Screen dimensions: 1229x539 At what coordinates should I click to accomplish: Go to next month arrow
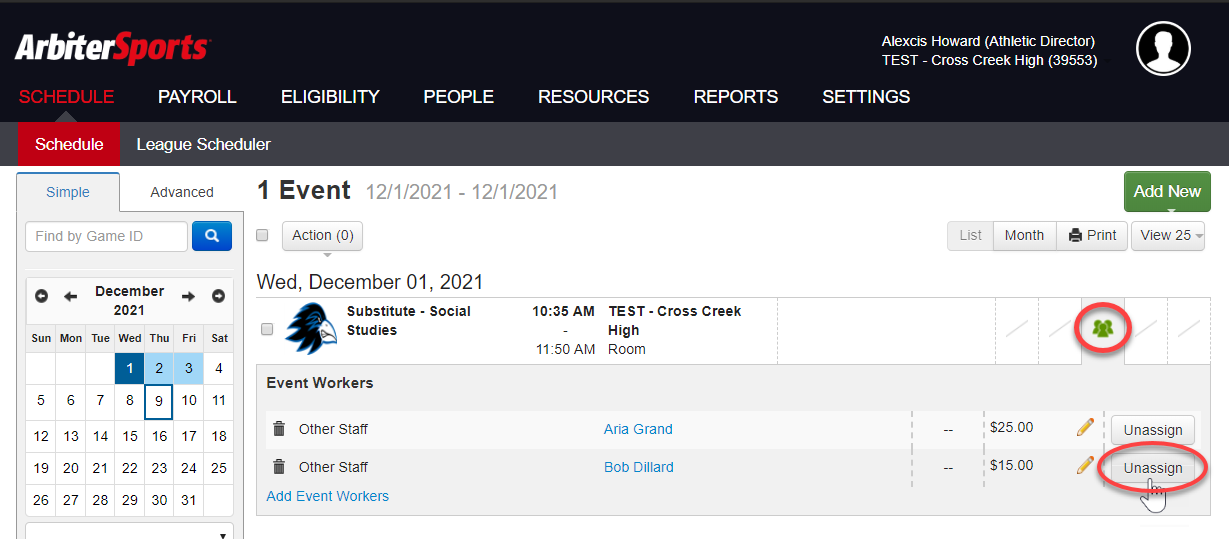click(188, 296)
